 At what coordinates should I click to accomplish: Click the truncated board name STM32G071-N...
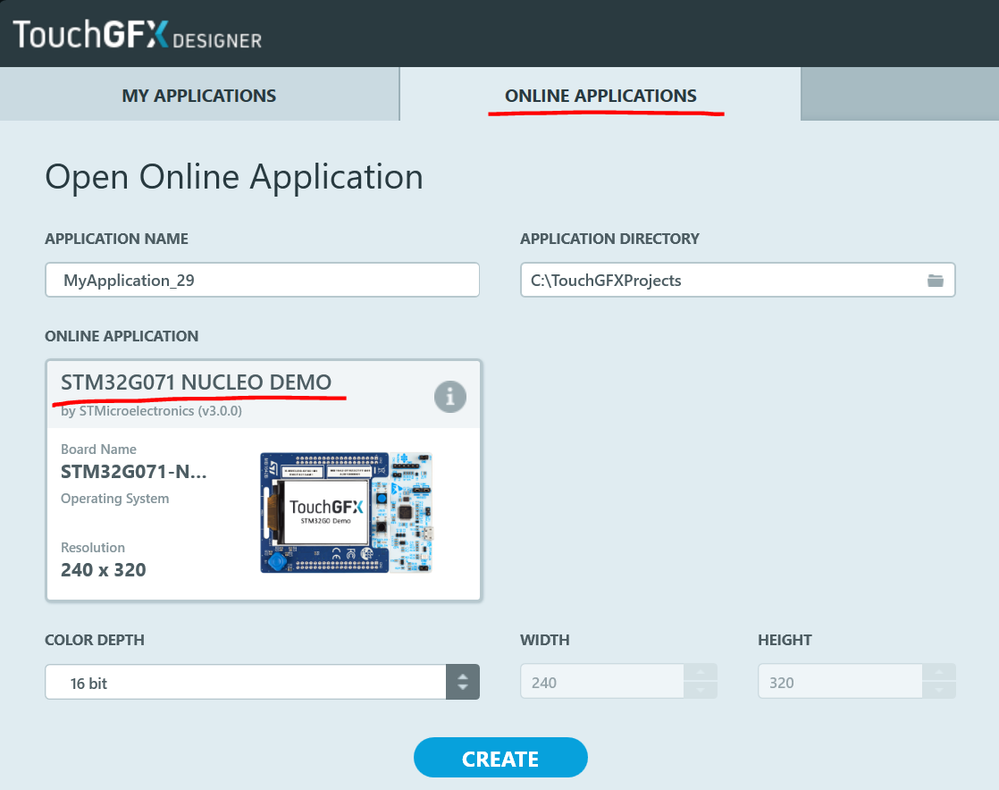click(134, 471)
